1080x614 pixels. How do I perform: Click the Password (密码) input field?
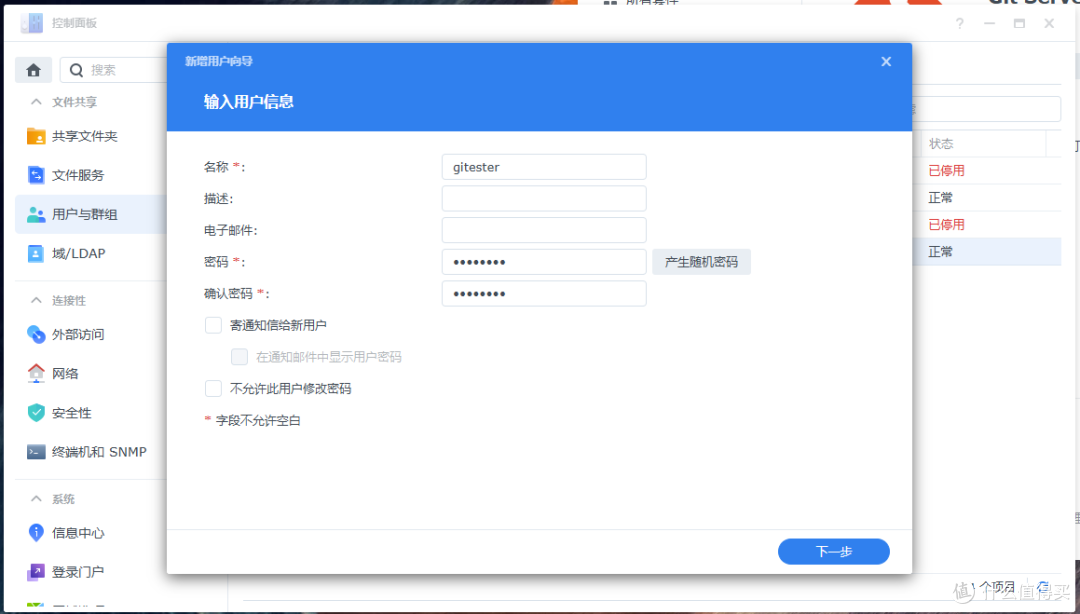pos(544,262)
